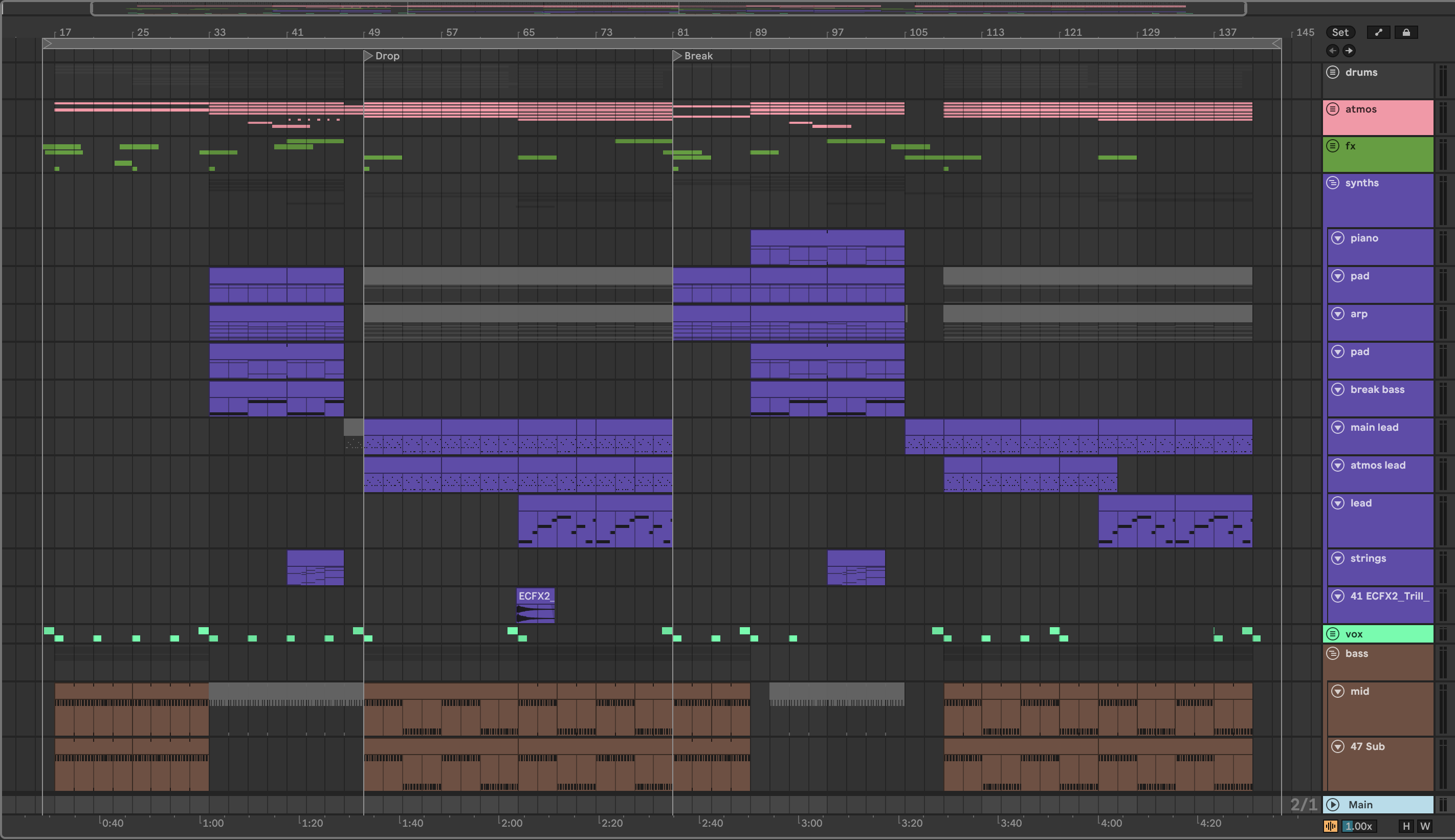Screen dimensions: 1455x840
Task: Jump to previous locator arrow
Action: click(x=1332, y=51)
